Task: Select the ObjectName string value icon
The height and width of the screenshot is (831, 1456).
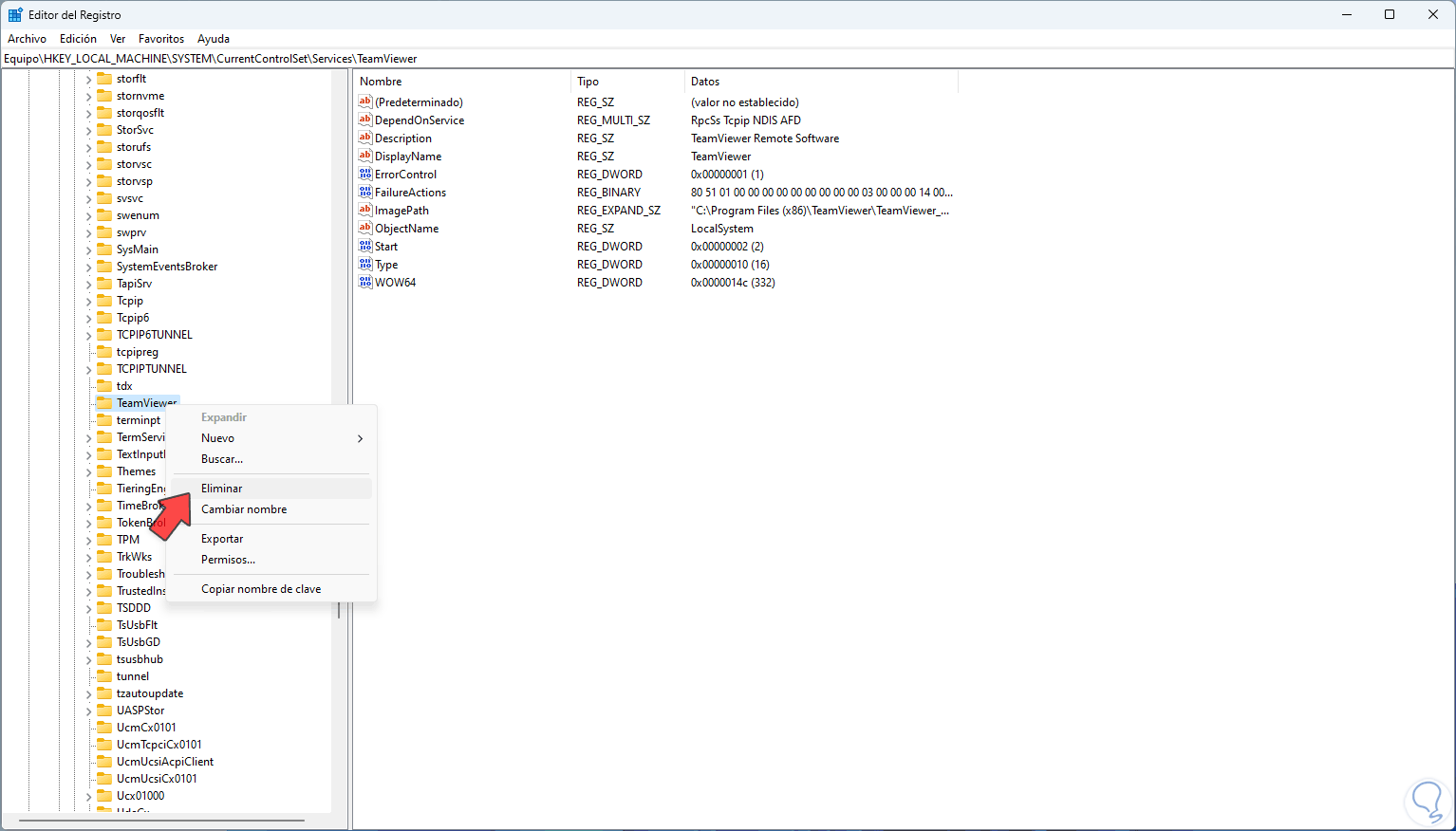Action: (365, 228)
